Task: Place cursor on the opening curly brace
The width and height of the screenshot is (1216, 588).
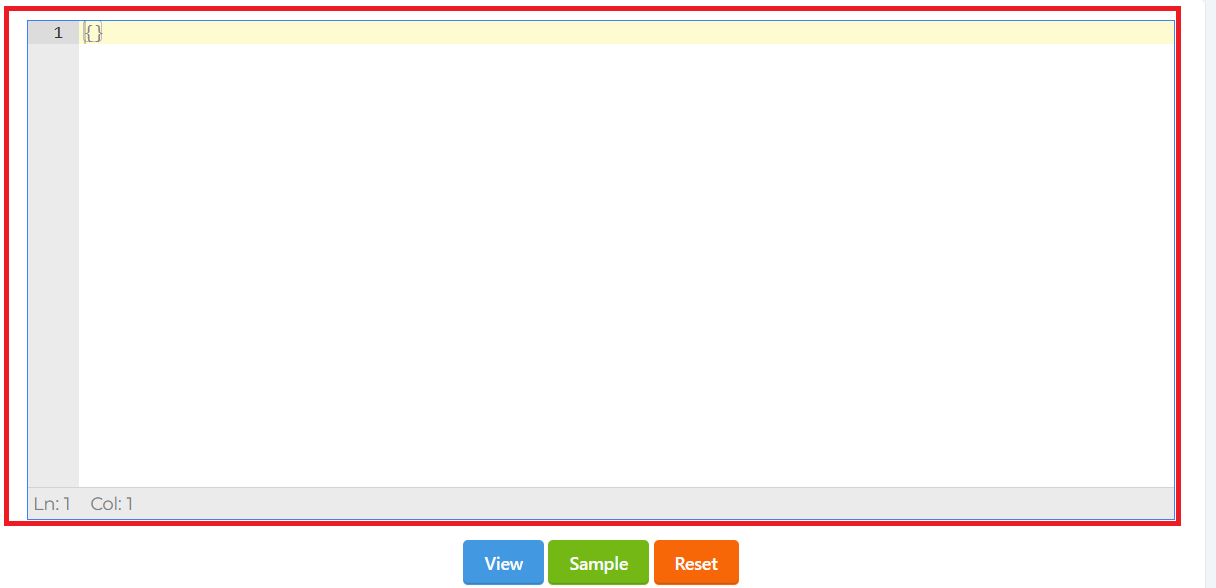Action: coord(88,33)
